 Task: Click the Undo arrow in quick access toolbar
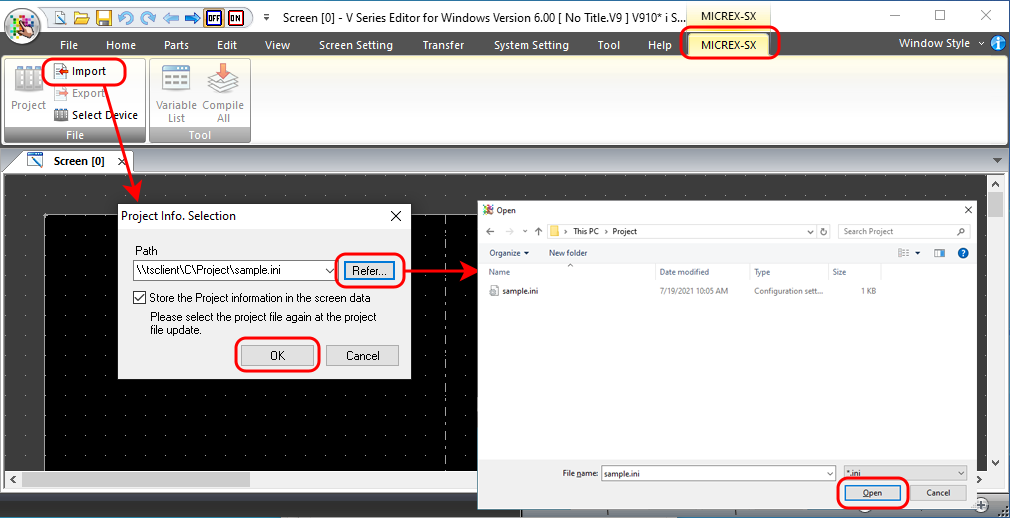point(125,17)
